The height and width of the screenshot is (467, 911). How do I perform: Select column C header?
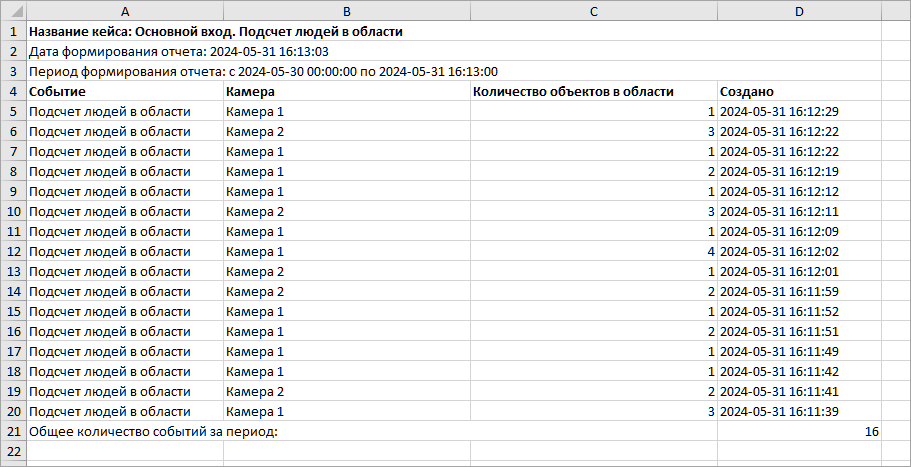pyautogui.click(x=593, y=11)
